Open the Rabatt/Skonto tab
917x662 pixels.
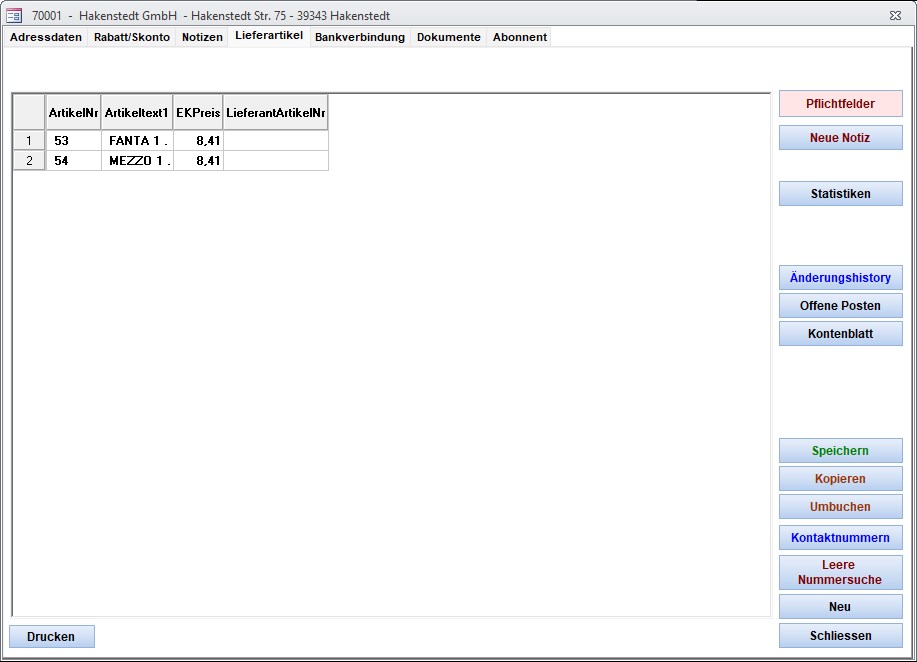tap(132, 37)
